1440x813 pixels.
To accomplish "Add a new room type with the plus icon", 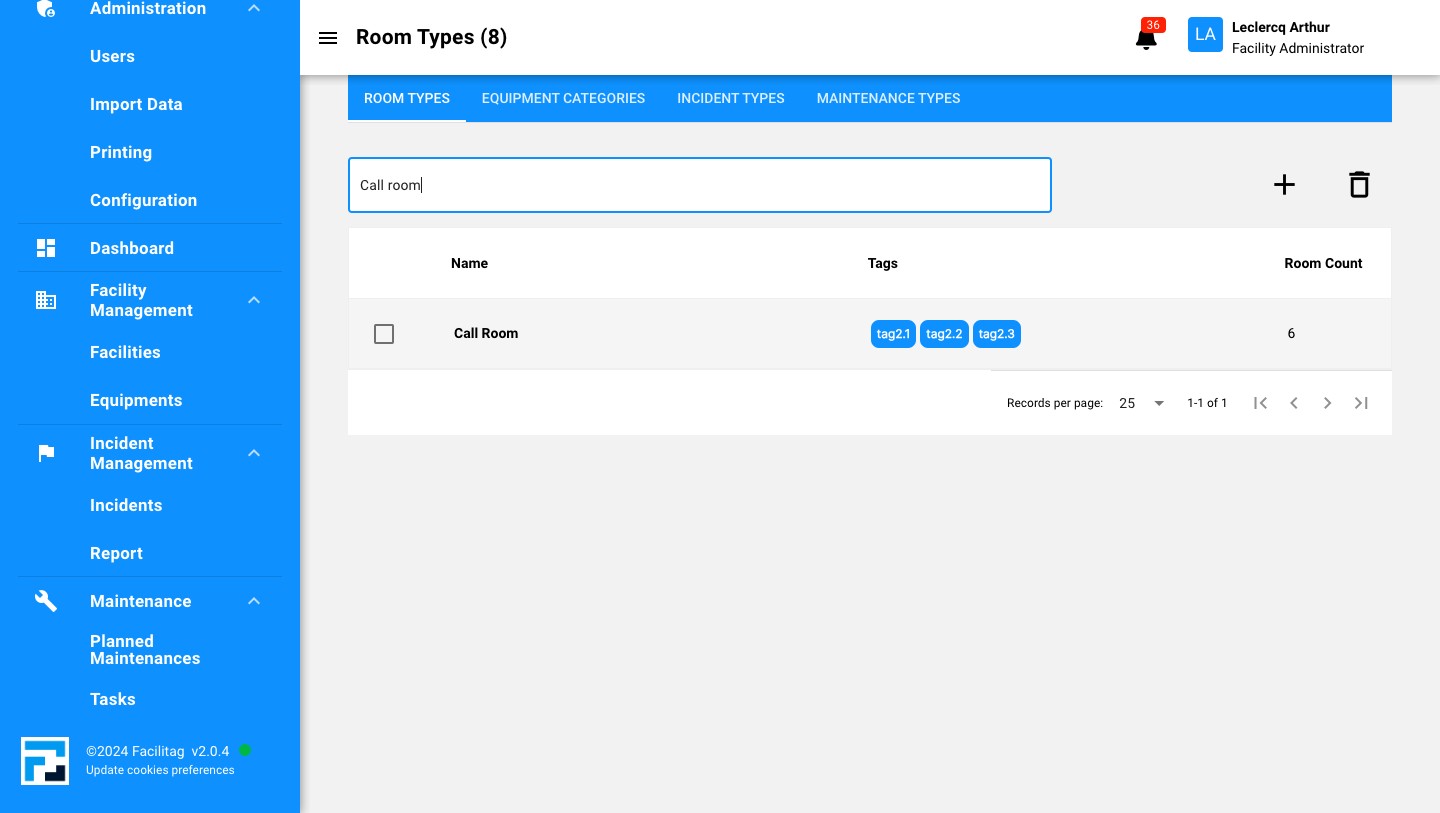I will coord(1284,185).
